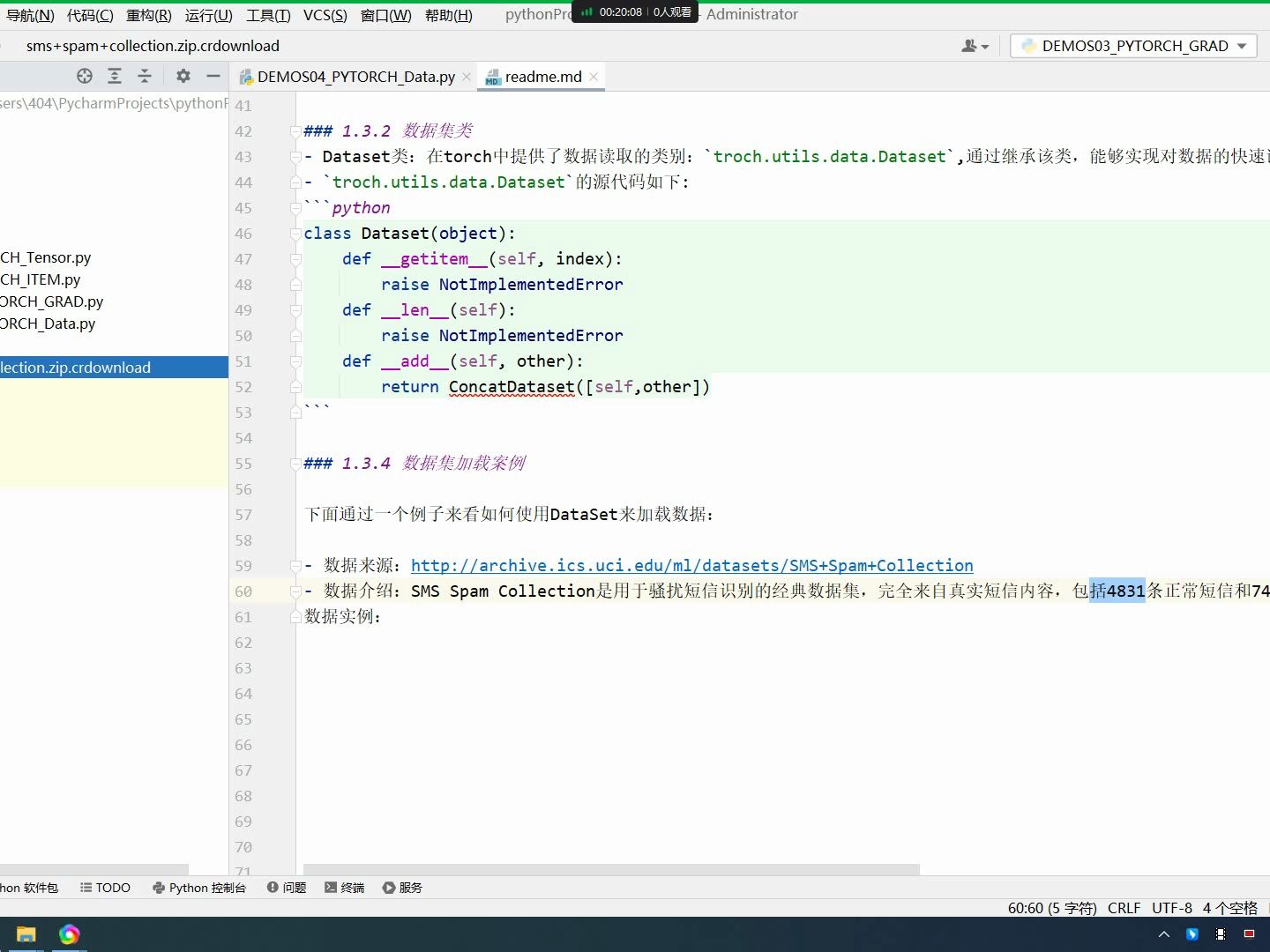Viewport: 1270px width, 952px height.
Task: Open the archive.ics.uci.edu SMS+Spam+Collection link
Action: tap(692, 566)
